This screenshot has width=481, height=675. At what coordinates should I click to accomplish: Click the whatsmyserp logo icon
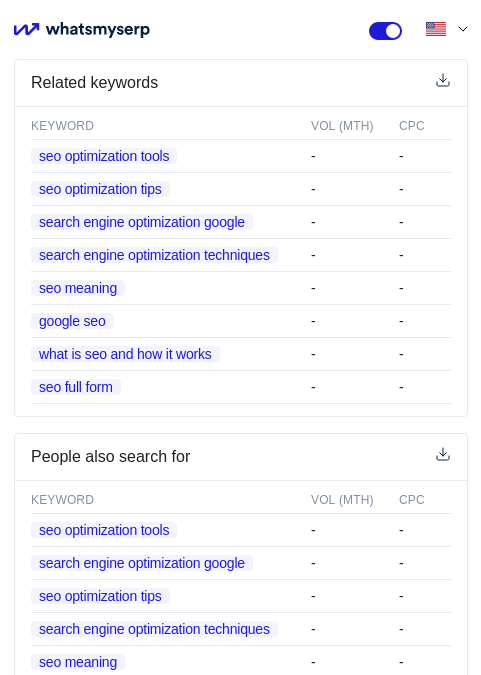[x=26, y=29]
